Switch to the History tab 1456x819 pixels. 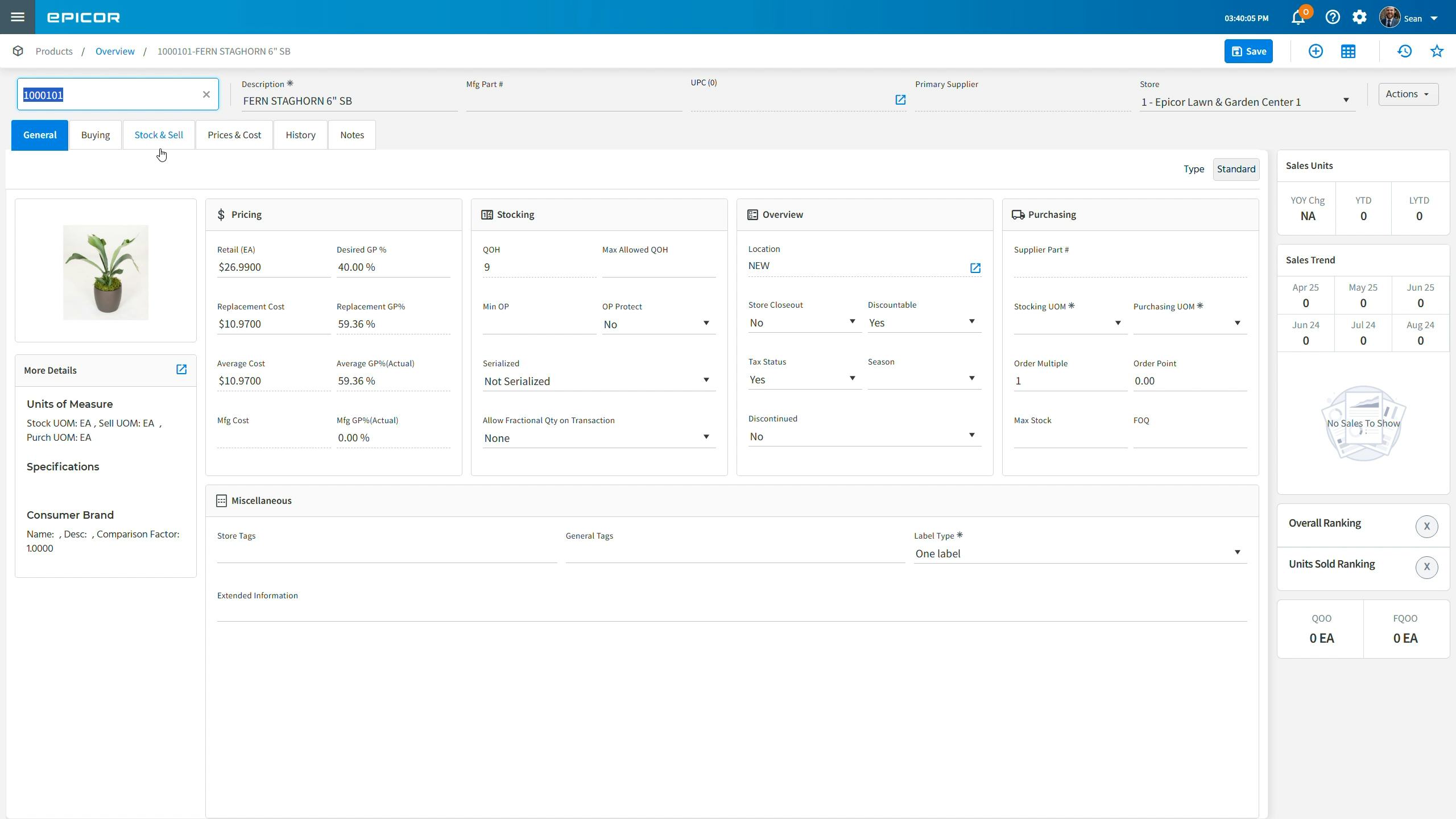coord(300,135)
